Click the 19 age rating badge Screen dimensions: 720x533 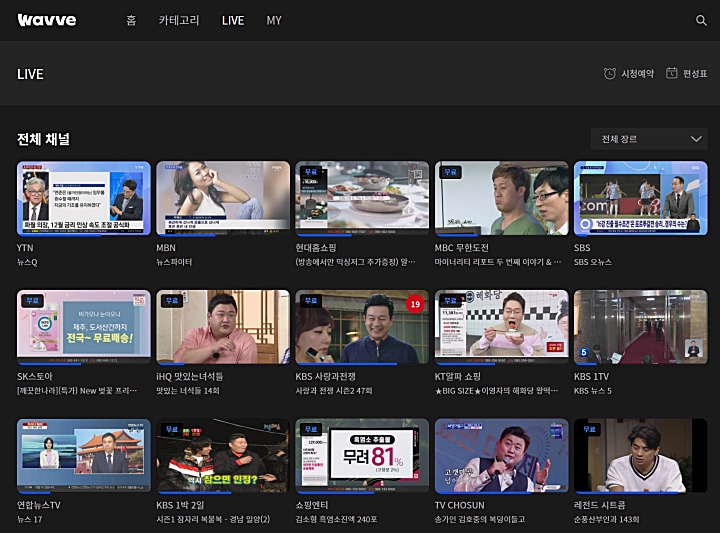(x=415, y=304)
